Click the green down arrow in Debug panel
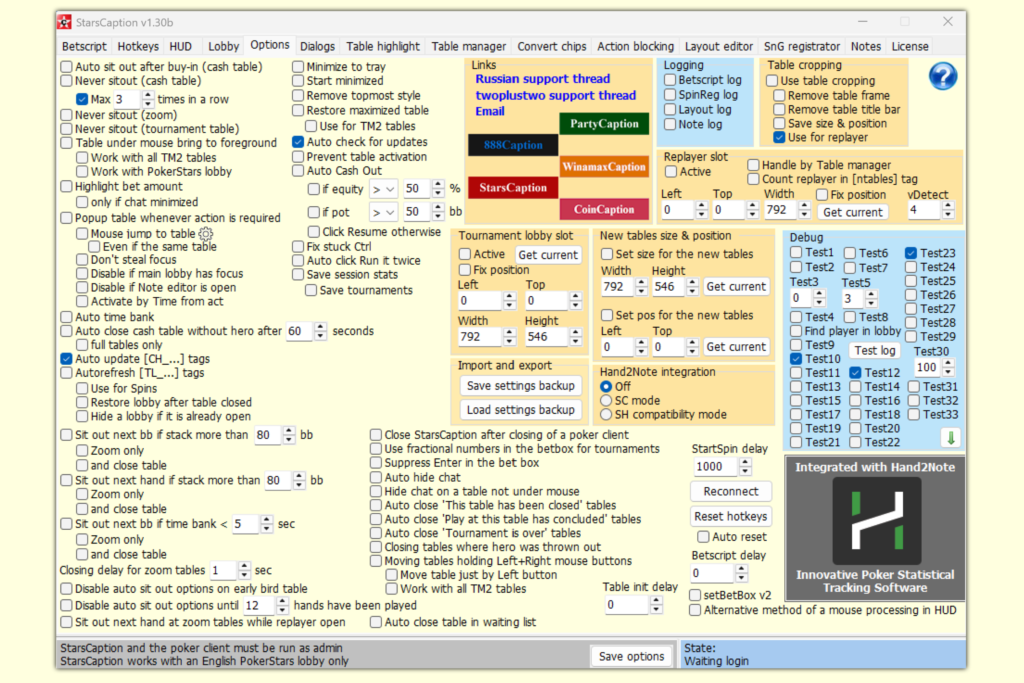The width and height of the screenshot is (1024, 683). [951, 438]
